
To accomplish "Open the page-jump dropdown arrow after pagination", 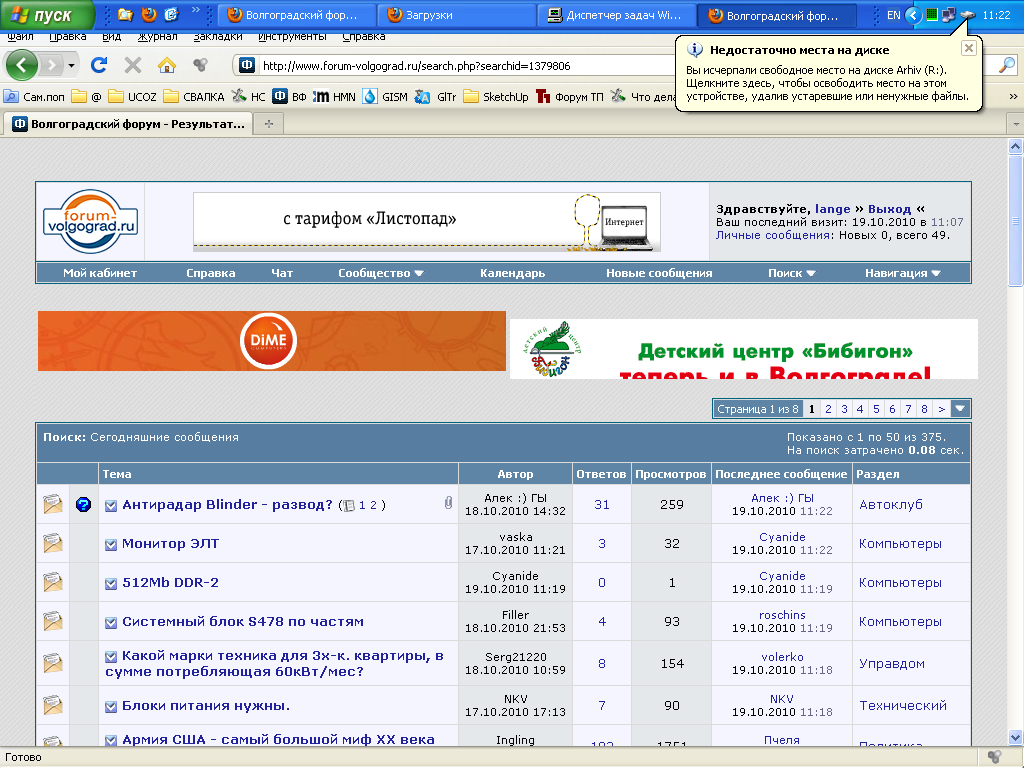I will [x=960, y=409].
